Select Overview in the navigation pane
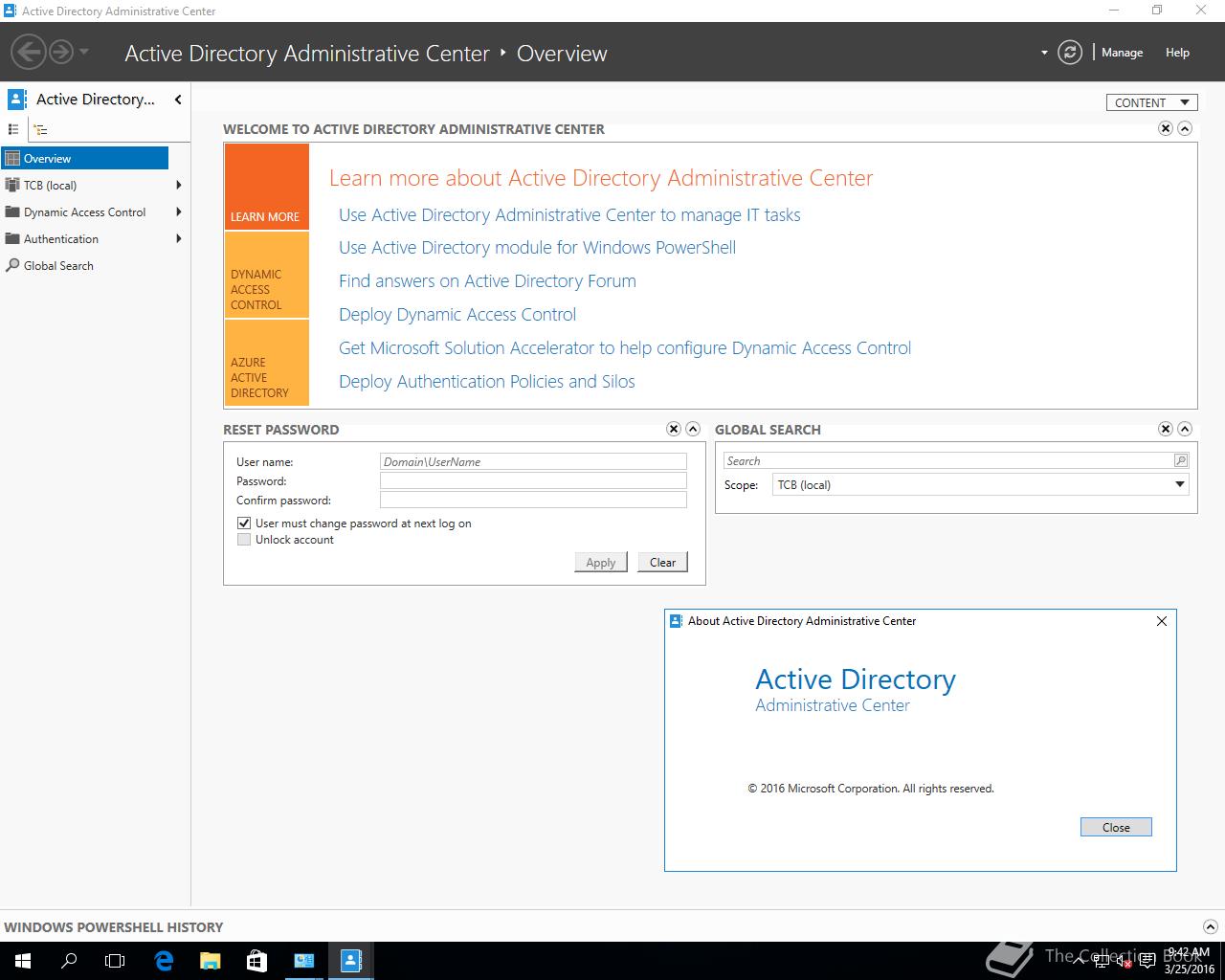This screenshot has width=1225, height=980. pos(85,159)
